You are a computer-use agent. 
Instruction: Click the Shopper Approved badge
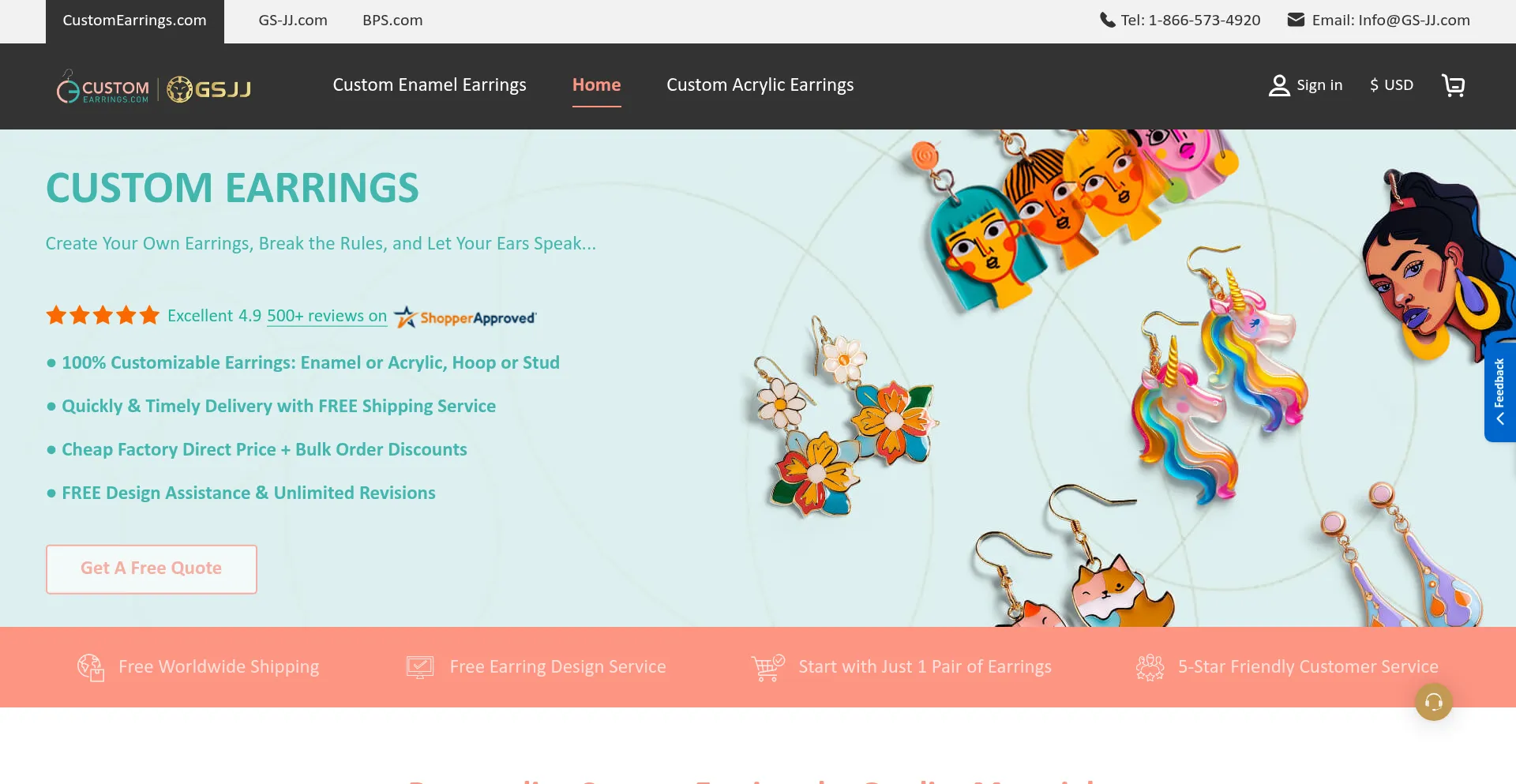pos(466,317)
